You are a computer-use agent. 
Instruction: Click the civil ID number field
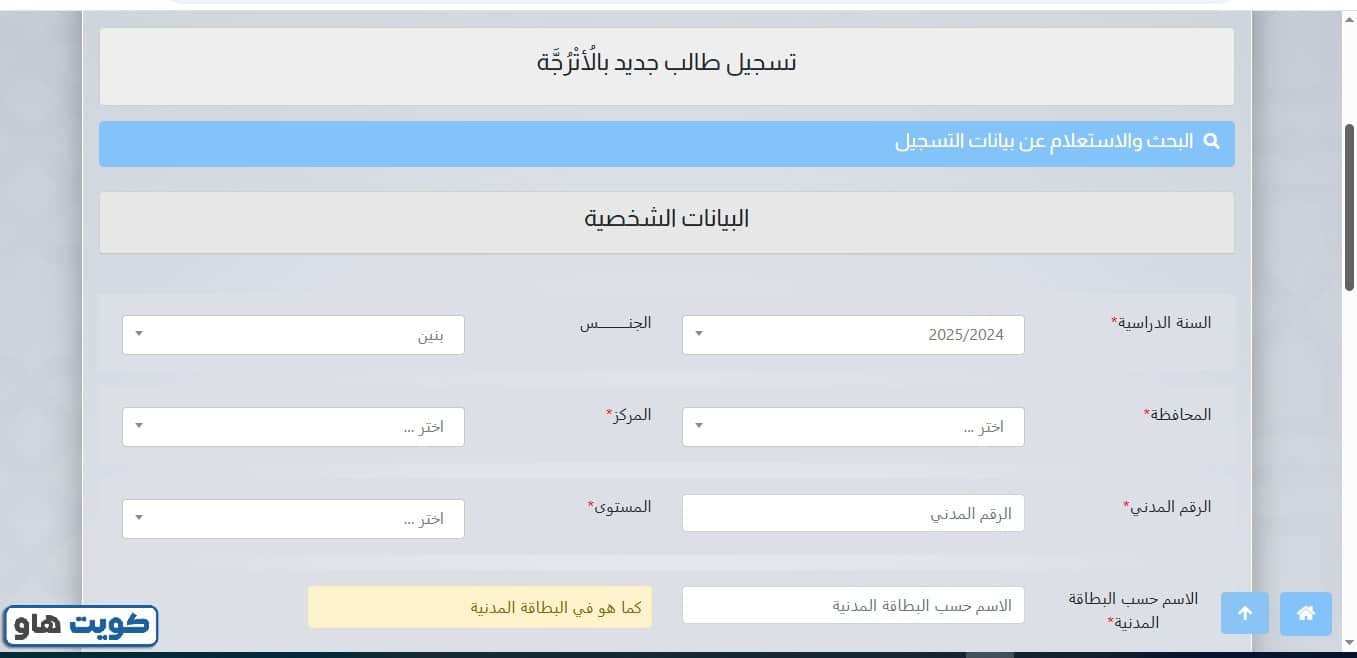[853, 513]
